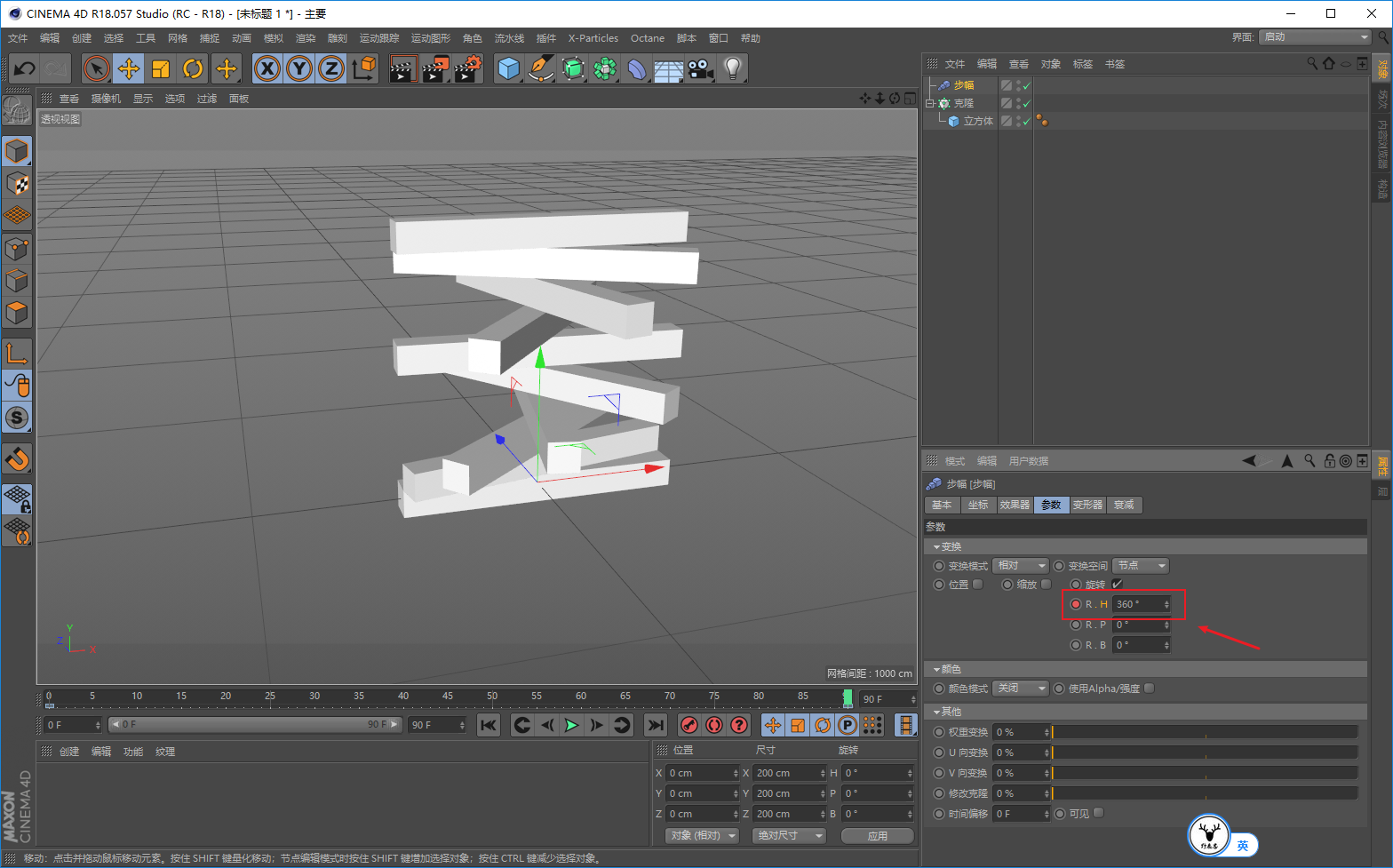Toggle visibility checkmark of 立方体 object
Viewport: 1393px width, 868px height.
[x=1026, y=121]
